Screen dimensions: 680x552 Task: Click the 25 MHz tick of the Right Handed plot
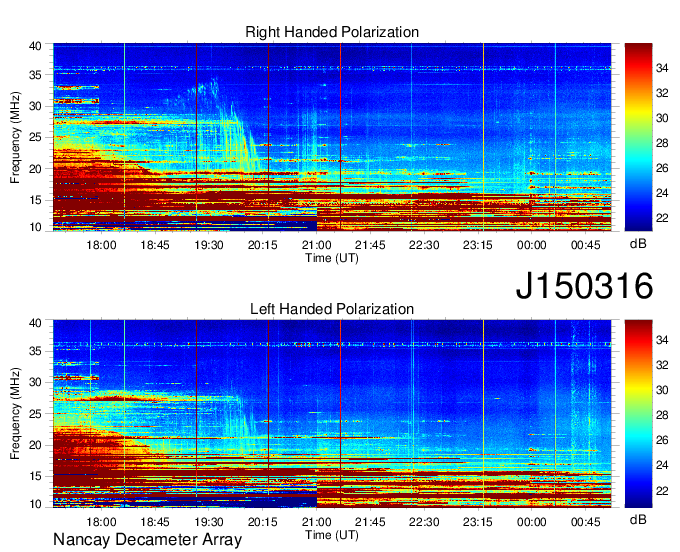(x=35, y=137)
